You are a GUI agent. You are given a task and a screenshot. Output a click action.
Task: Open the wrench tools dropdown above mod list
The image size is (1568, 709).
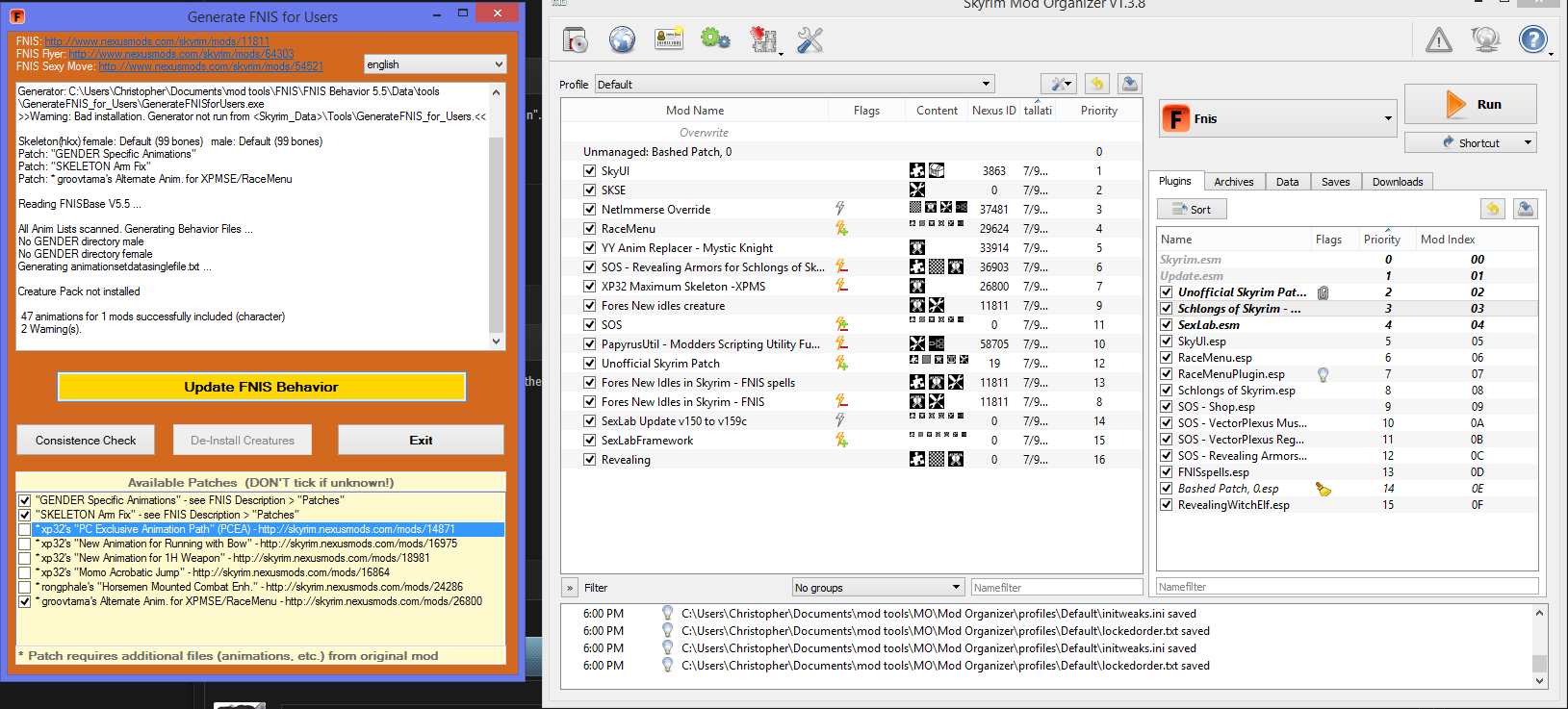pyautogui.click(x=1058, y=84)
